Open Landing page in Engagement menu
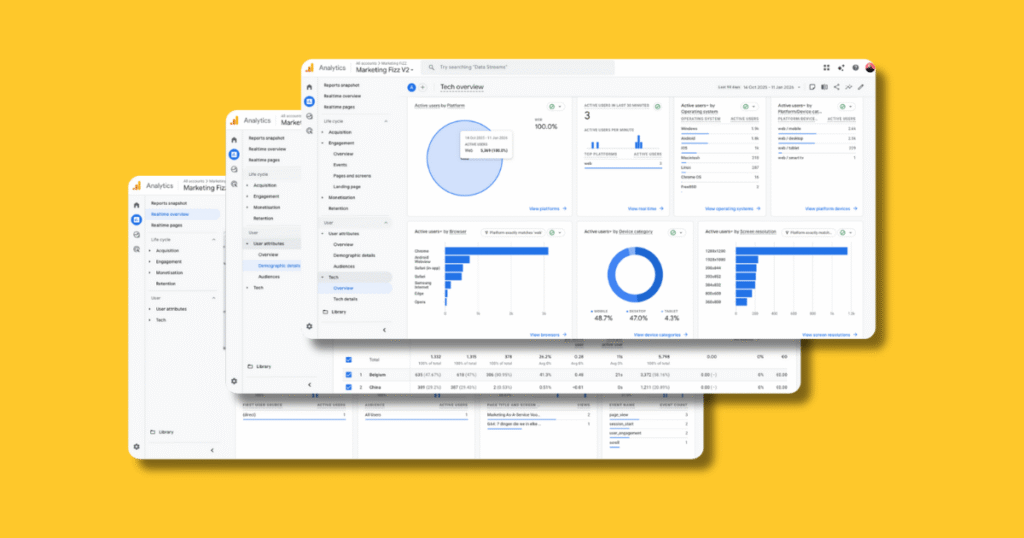Viewport: 1024px width, 538px height. (347, 187)
